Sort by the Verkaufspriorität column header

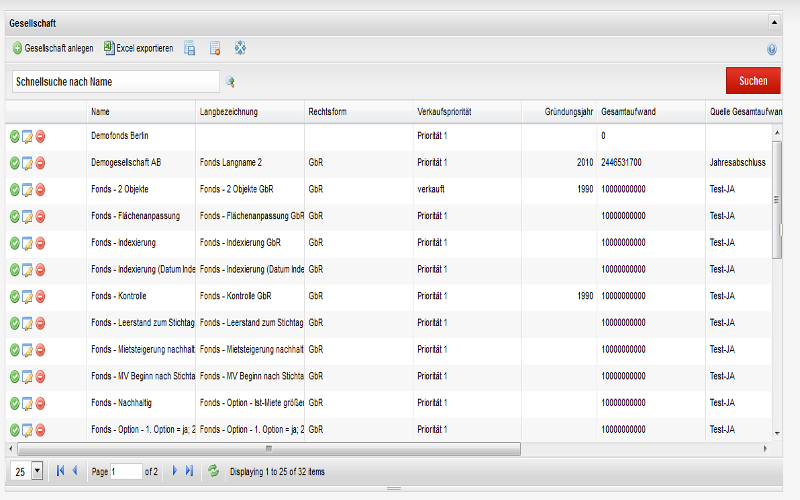[x=467, y=112]
